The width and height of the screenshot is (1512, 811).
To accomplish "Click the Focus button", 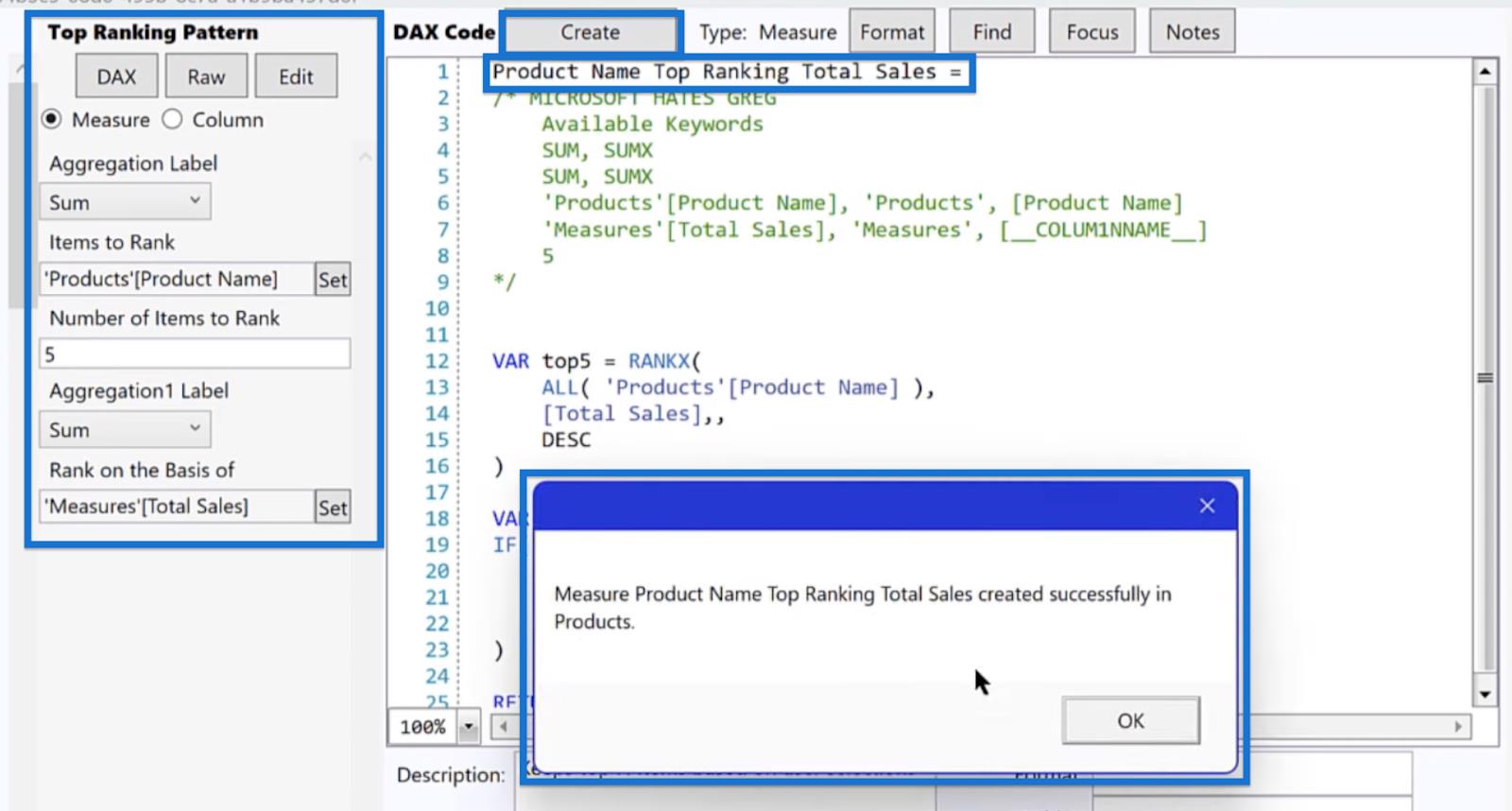I will (1092, 32).
